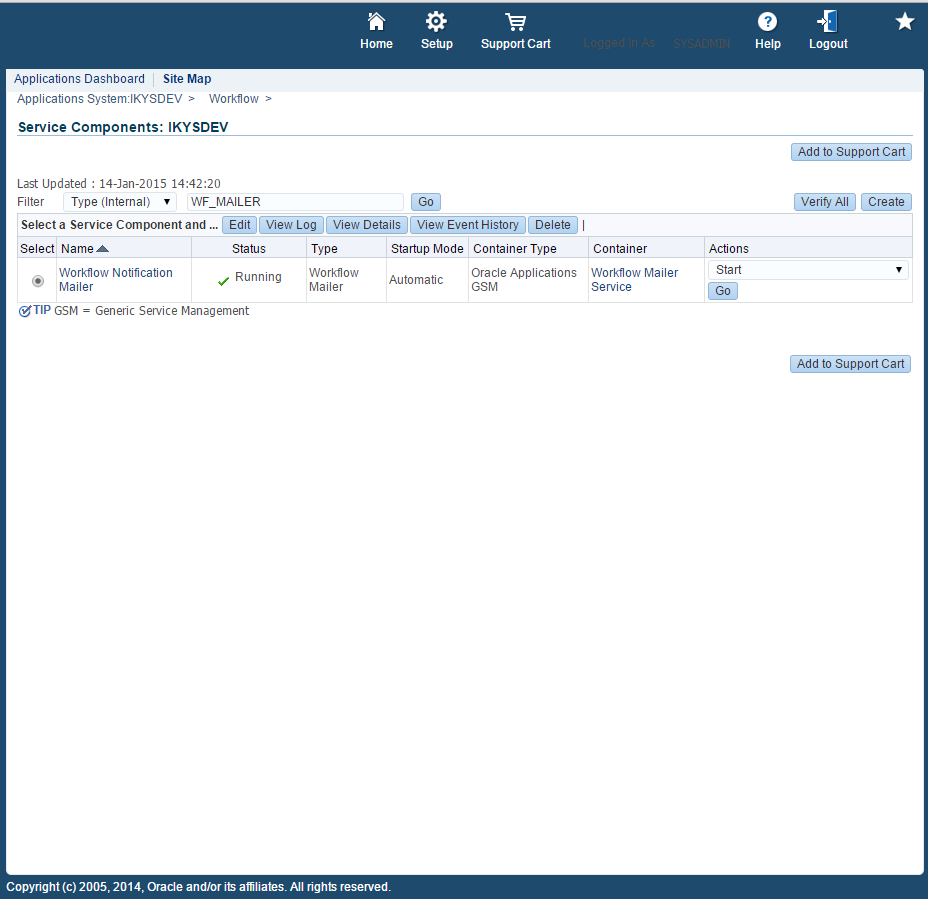Open the Start actions dropdown
The height and width of the screenshot is (899, 928).
[x=807, y=269]
